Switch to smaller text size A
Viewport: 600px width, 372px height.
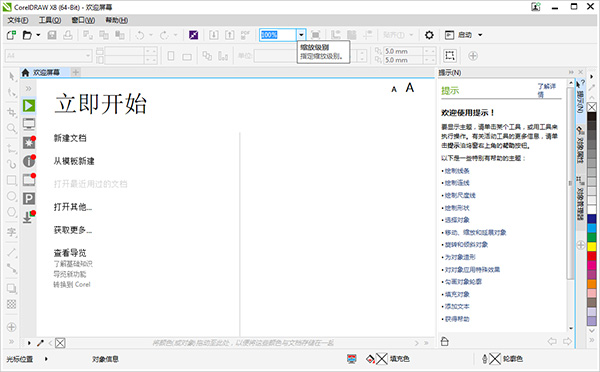pos(394,89)
